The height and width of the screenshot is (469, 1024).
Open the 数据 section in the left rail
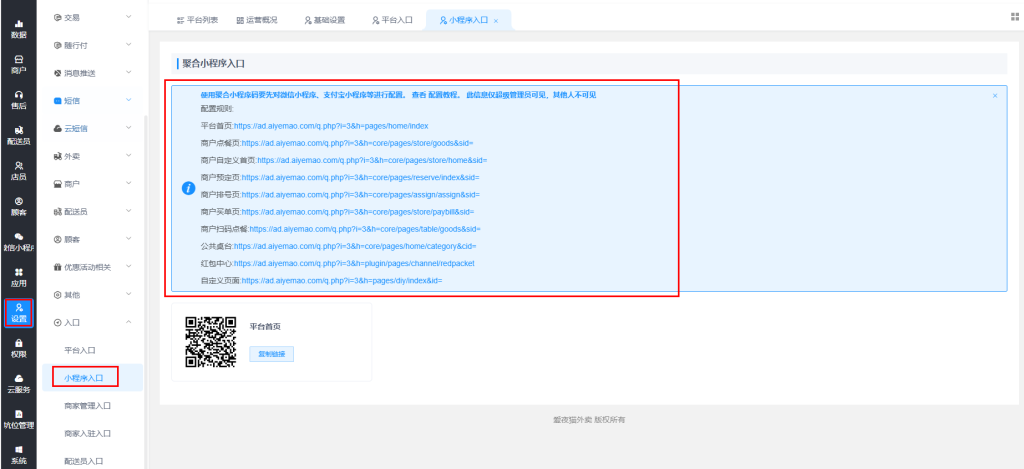click(x=18, y=28)
